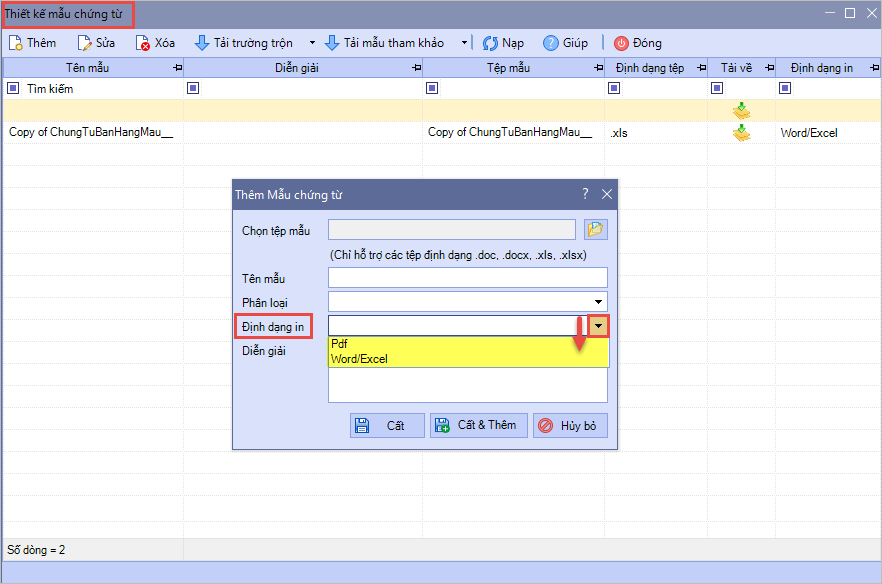The width and height of the screenshot is (882, 584).
Task: Collapse the Định dạng in dropdown arrow
Action: click(598, 326)
